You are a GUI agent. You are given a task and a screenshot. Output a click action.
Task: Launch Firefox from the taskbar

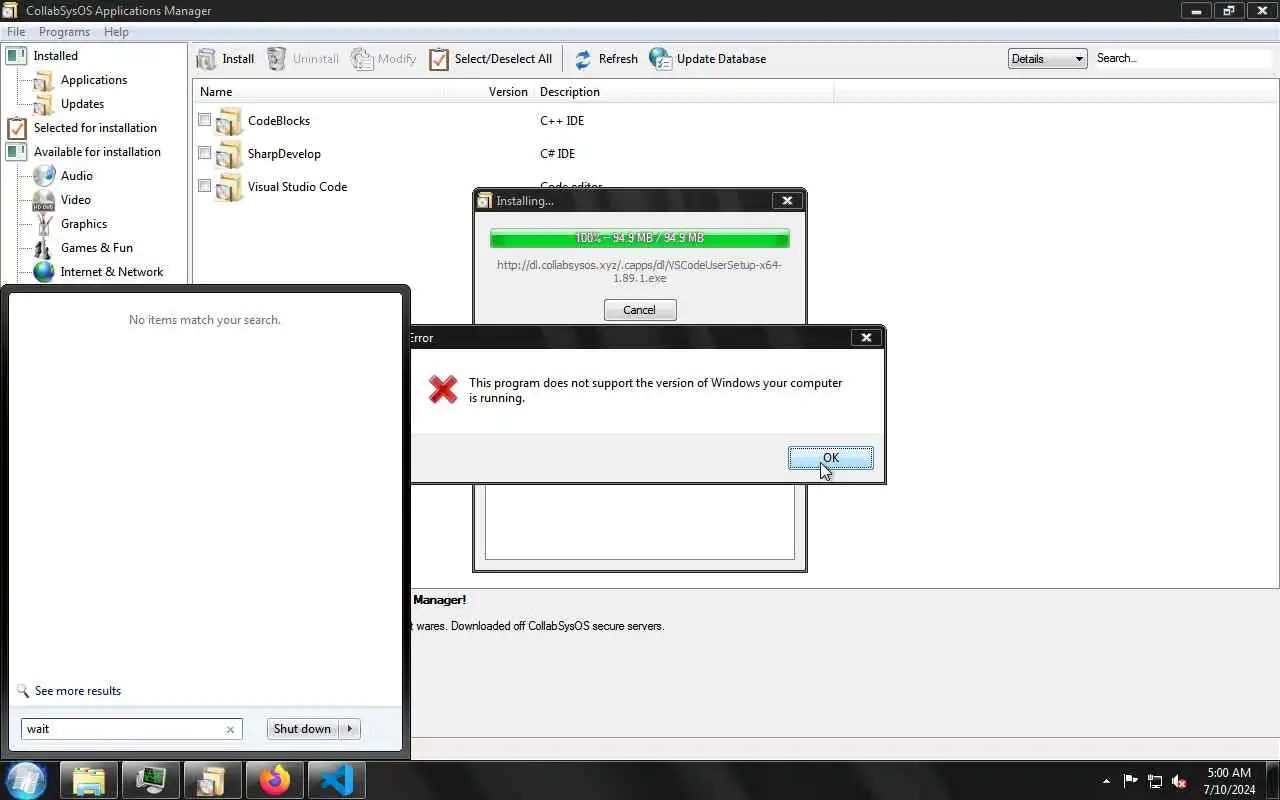(x=275, y=780)
